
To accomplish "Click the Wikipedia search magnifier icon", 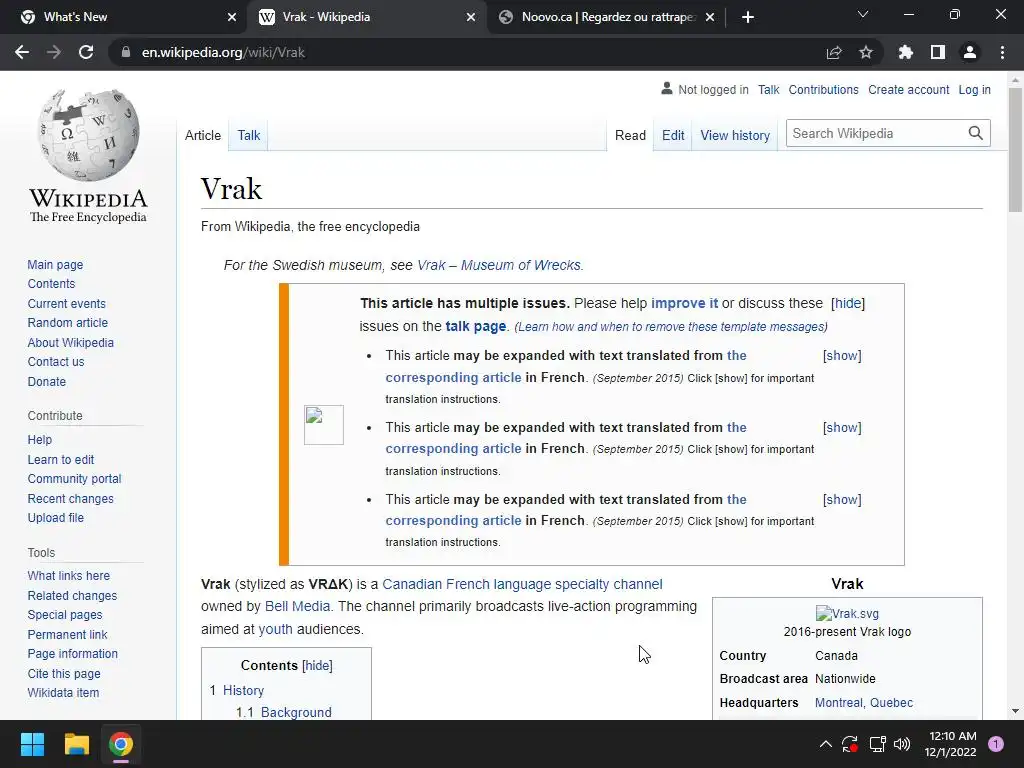I will 976,133.
